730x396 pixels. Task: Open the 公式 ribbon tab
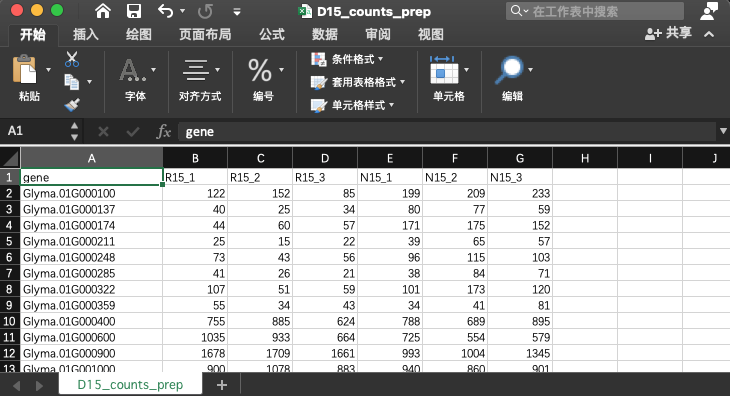tap(272, 34)
